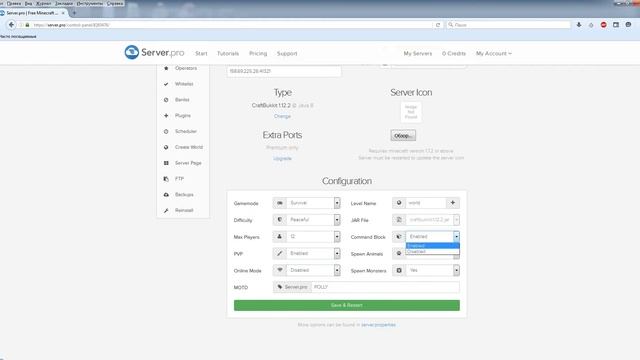The height and width of the screenshot is (360, 640).
Task: Open My Servers page
Action: (418, 53)
